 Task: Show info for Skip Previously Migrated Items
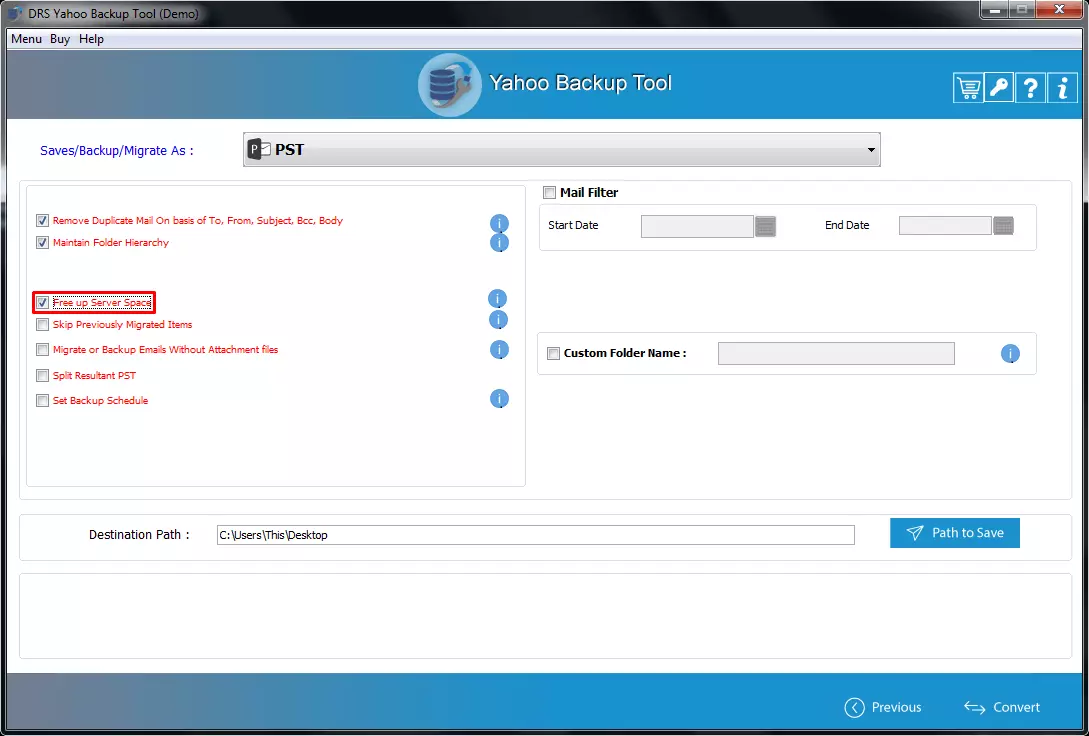click(x=499, y=320)
